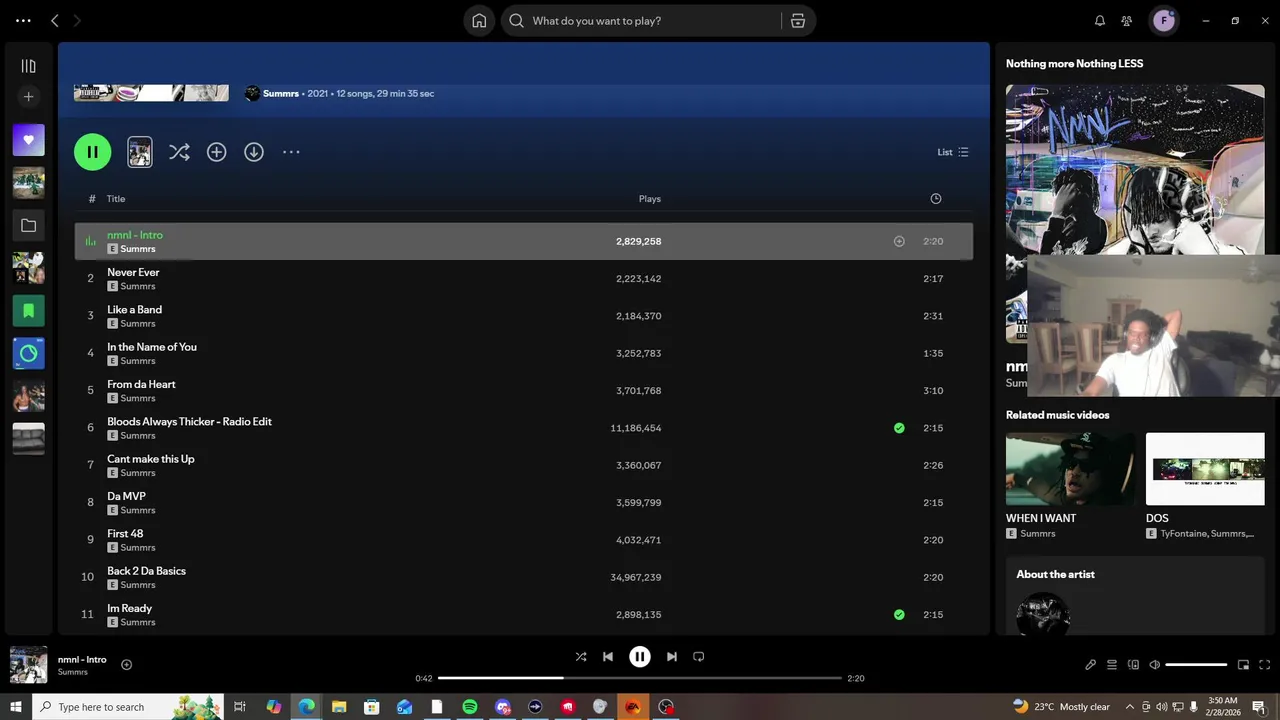1280x720 pixels.
Task: Toggle repeat in the player bar
Action: click(699, 657)
